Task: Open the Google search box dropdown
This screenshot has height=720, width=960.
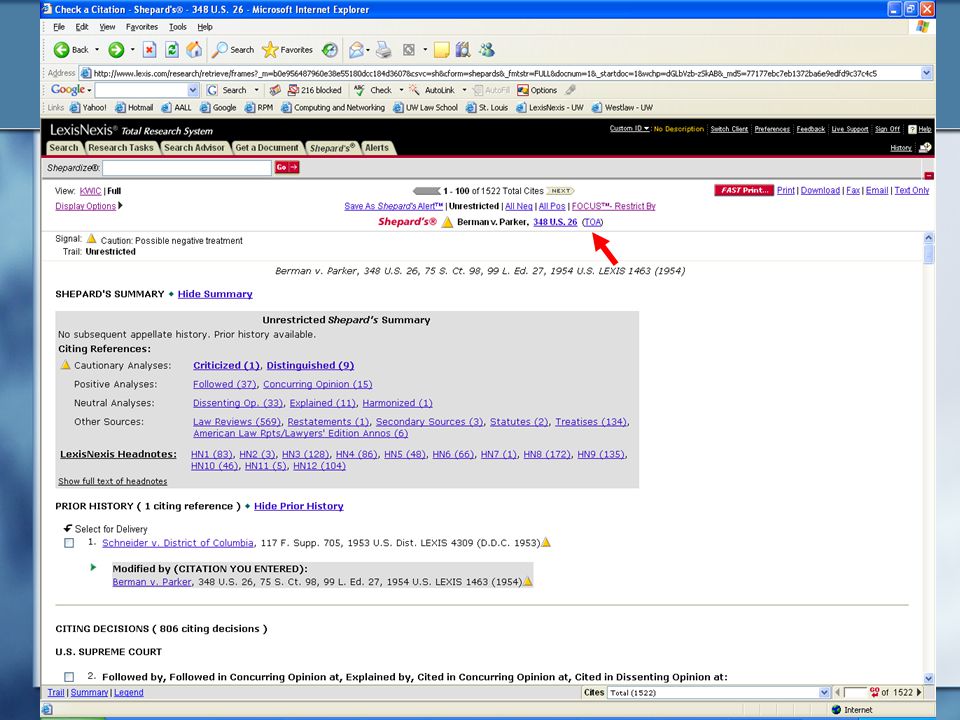Action: click(193, 90)
